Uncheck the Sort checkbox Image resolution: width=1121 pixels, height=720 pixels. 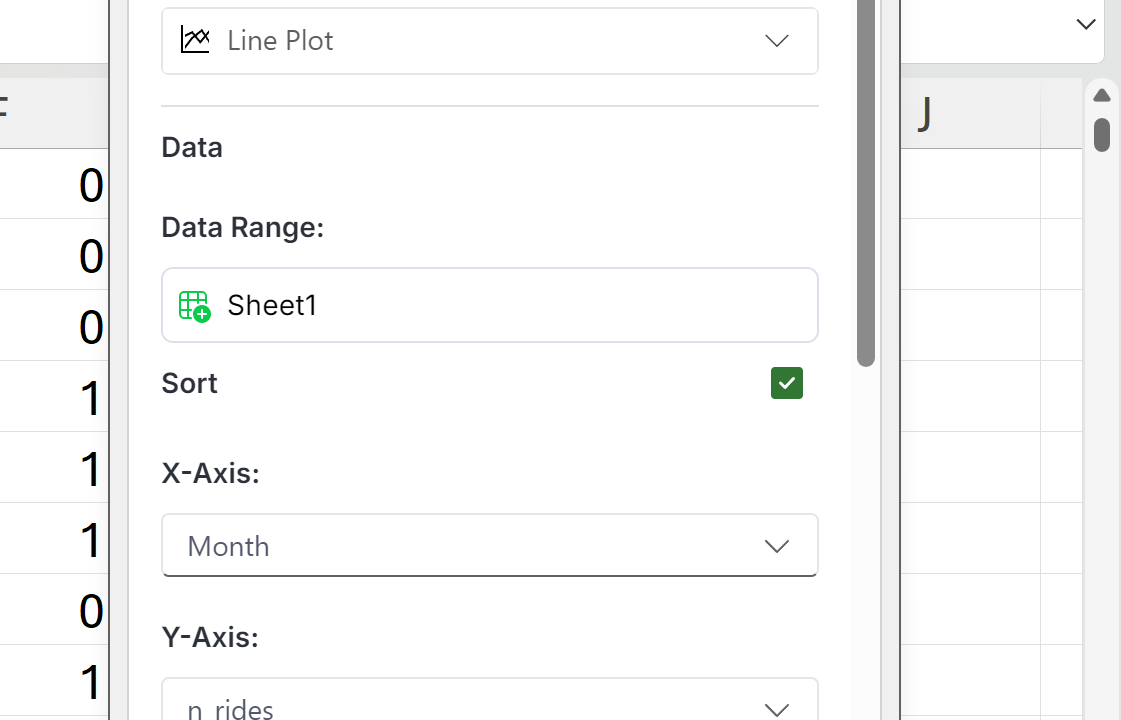click(x=786, y=383)
